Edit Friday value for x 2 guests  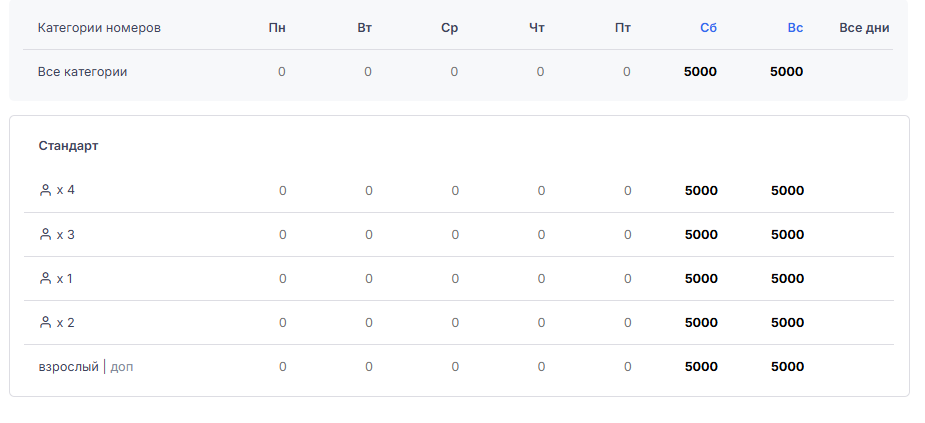[627, 323]
